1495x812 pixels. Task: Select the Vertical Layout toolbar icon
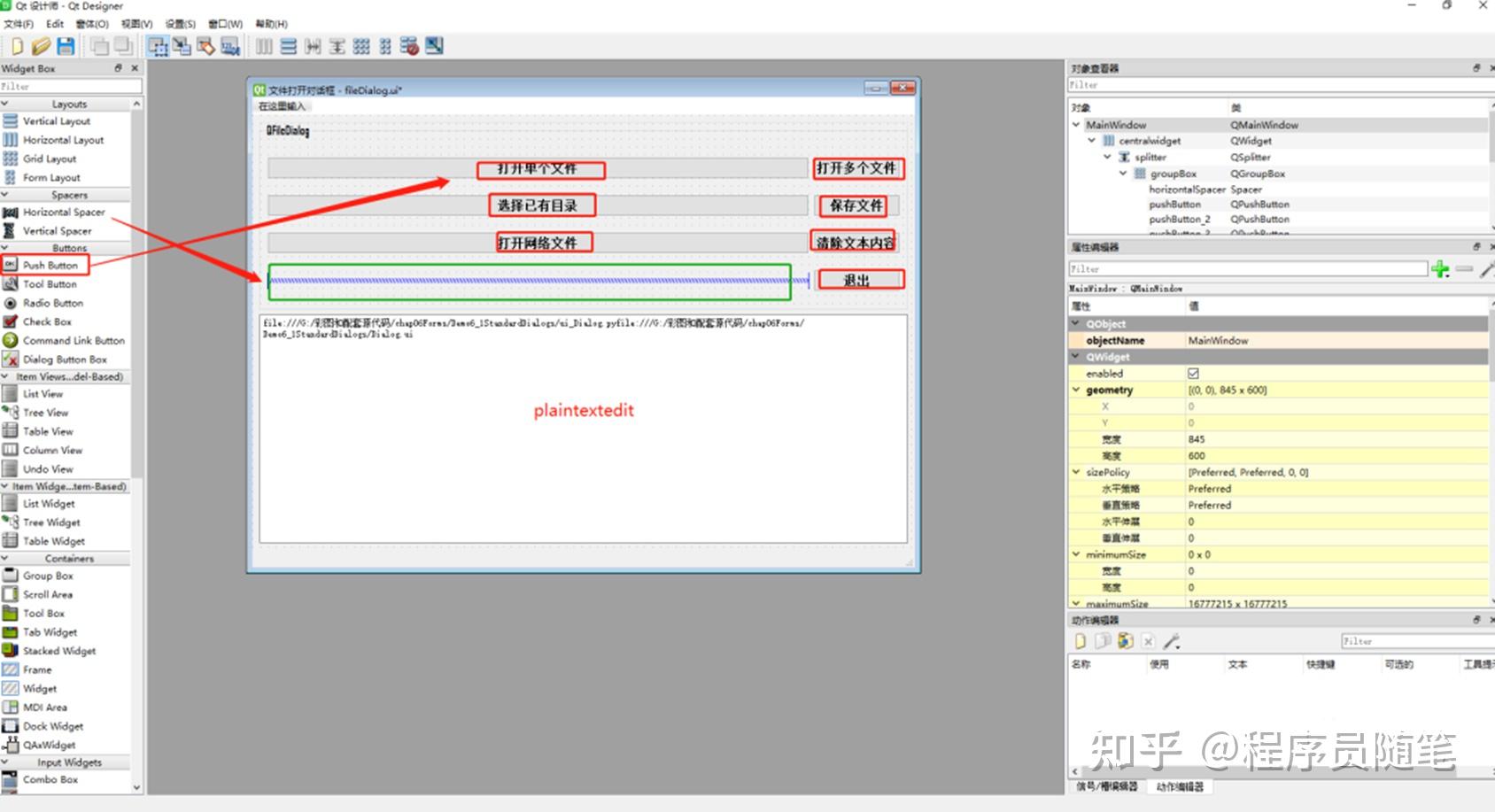288,46
